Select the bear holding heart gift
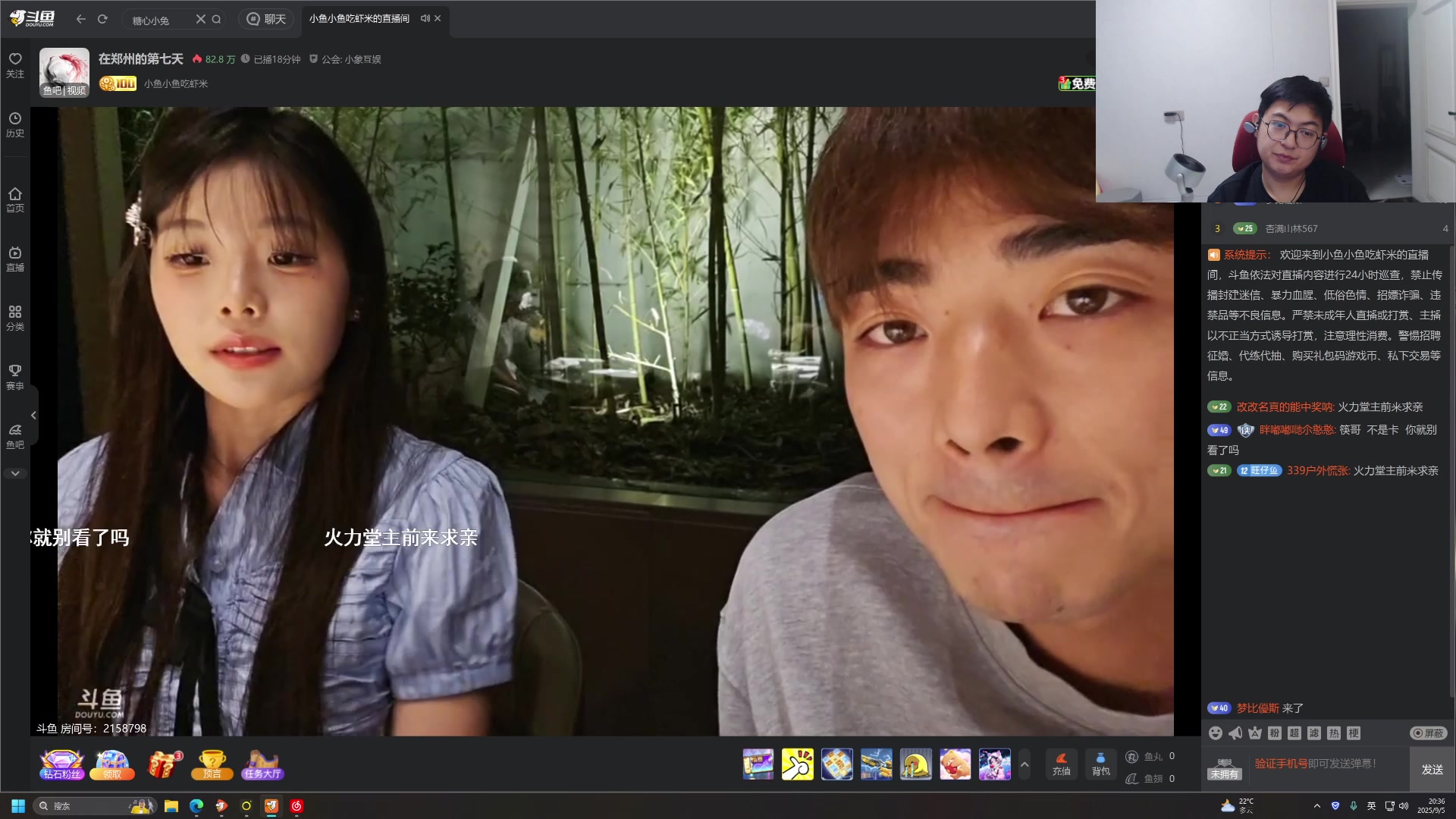 coord(955,764)
